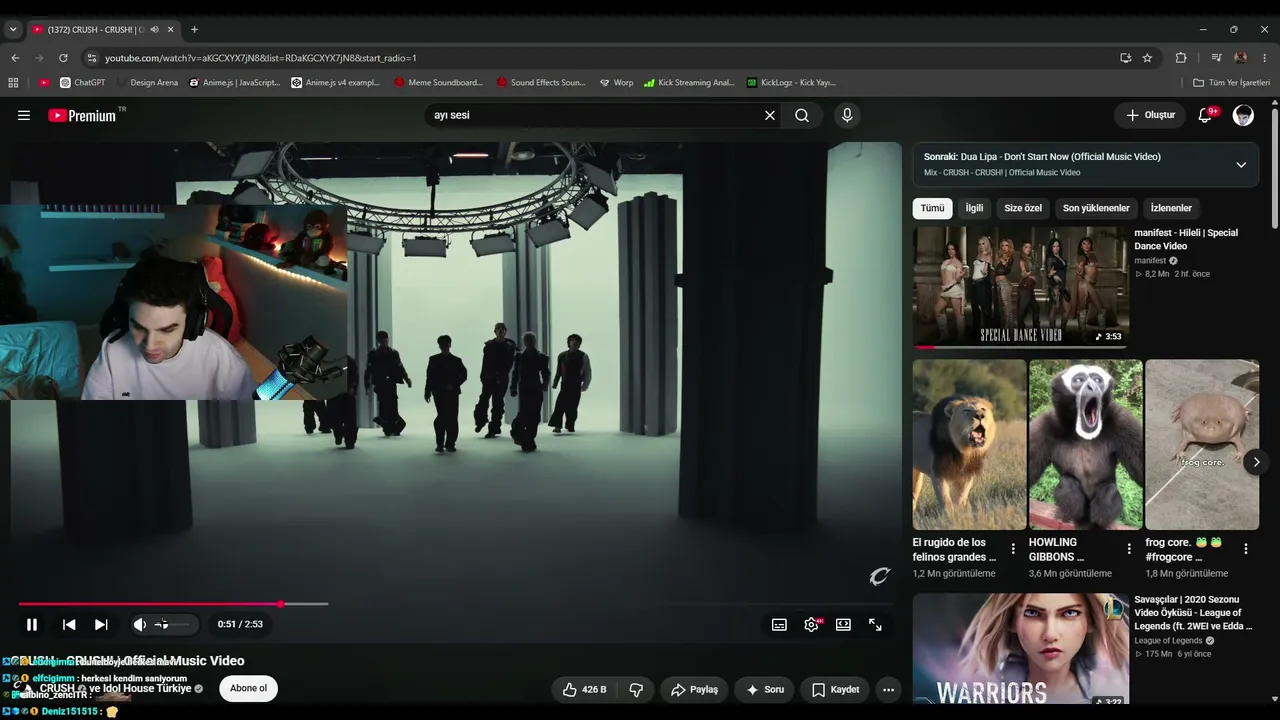Open 'manifest - Hileli | Special Dance Video' title
The width and height of the screenshot is (1280, 720).
coord(1186,239)
